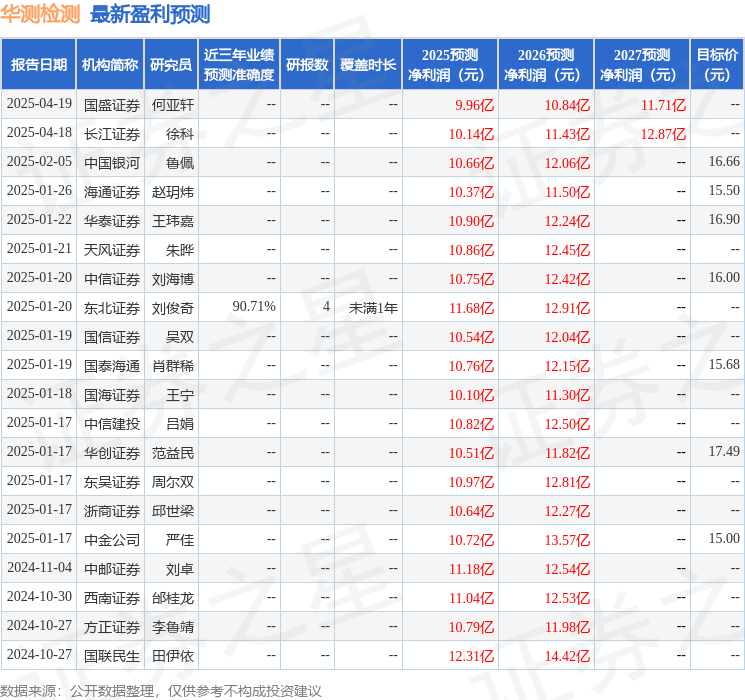Select the 中信证券 institution cell

coord(112,279)
